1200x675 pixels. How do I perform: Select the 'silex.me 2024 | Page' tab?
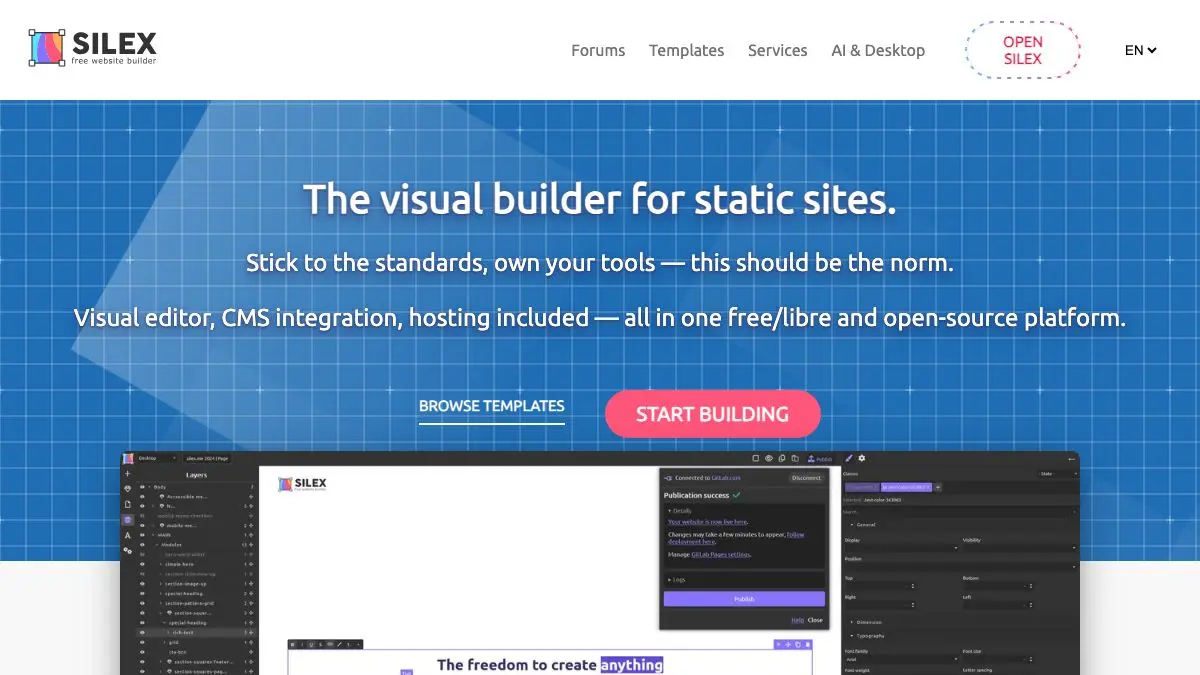(207, 458)
